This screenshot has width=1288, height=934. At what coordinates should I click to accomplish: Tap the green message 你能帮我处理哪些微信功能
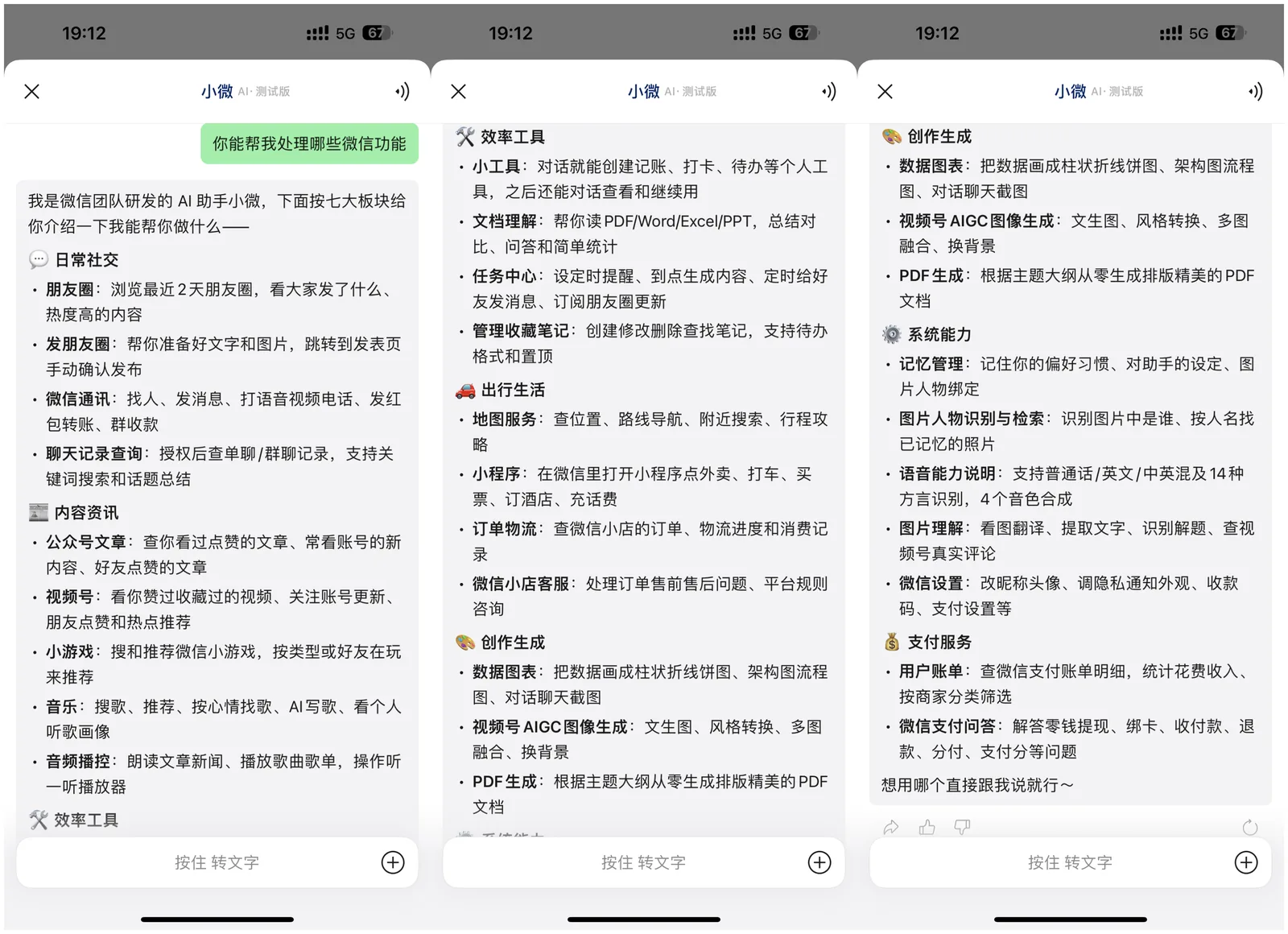pos(309,143)
